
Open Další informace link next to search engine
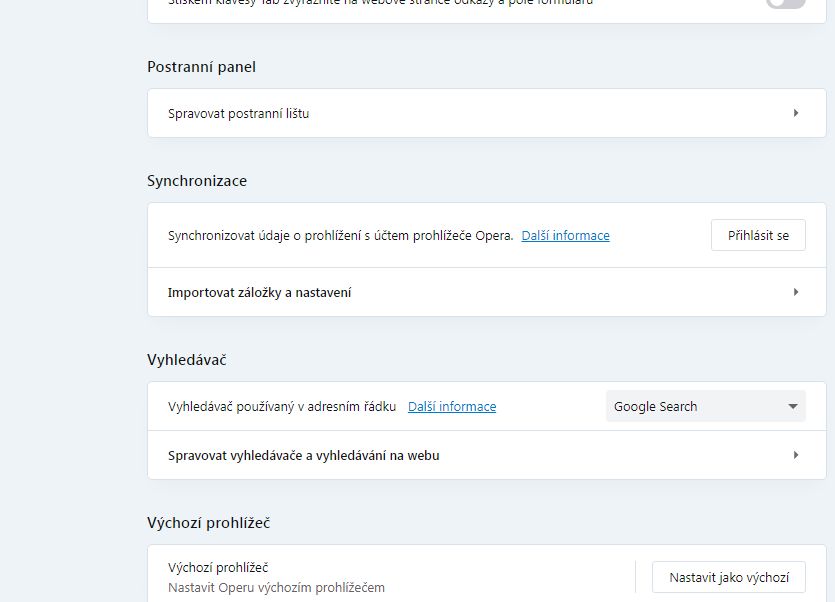click(452, 406)
